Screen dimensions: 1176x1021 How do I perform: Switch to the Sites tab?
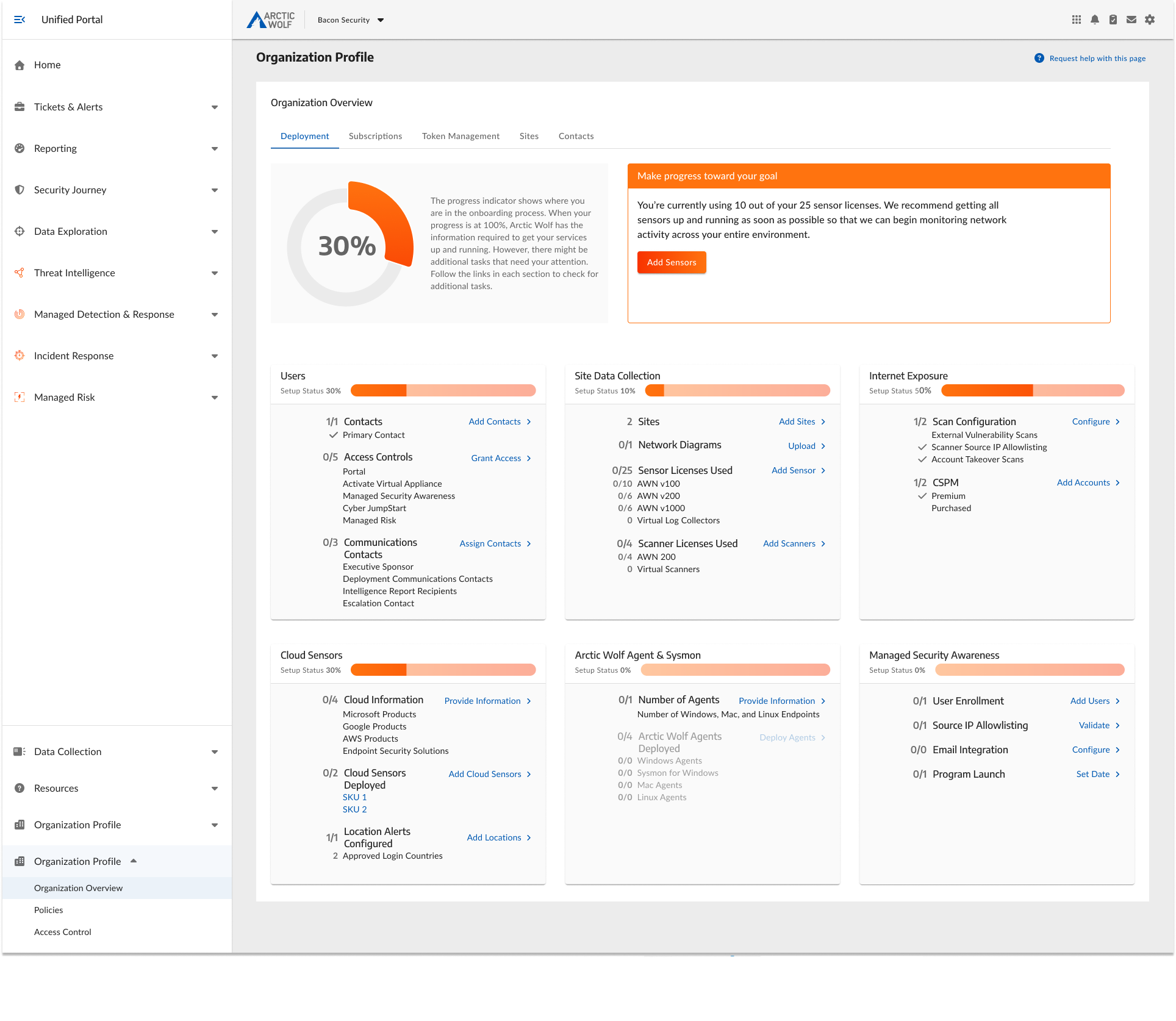click(529, 136)
